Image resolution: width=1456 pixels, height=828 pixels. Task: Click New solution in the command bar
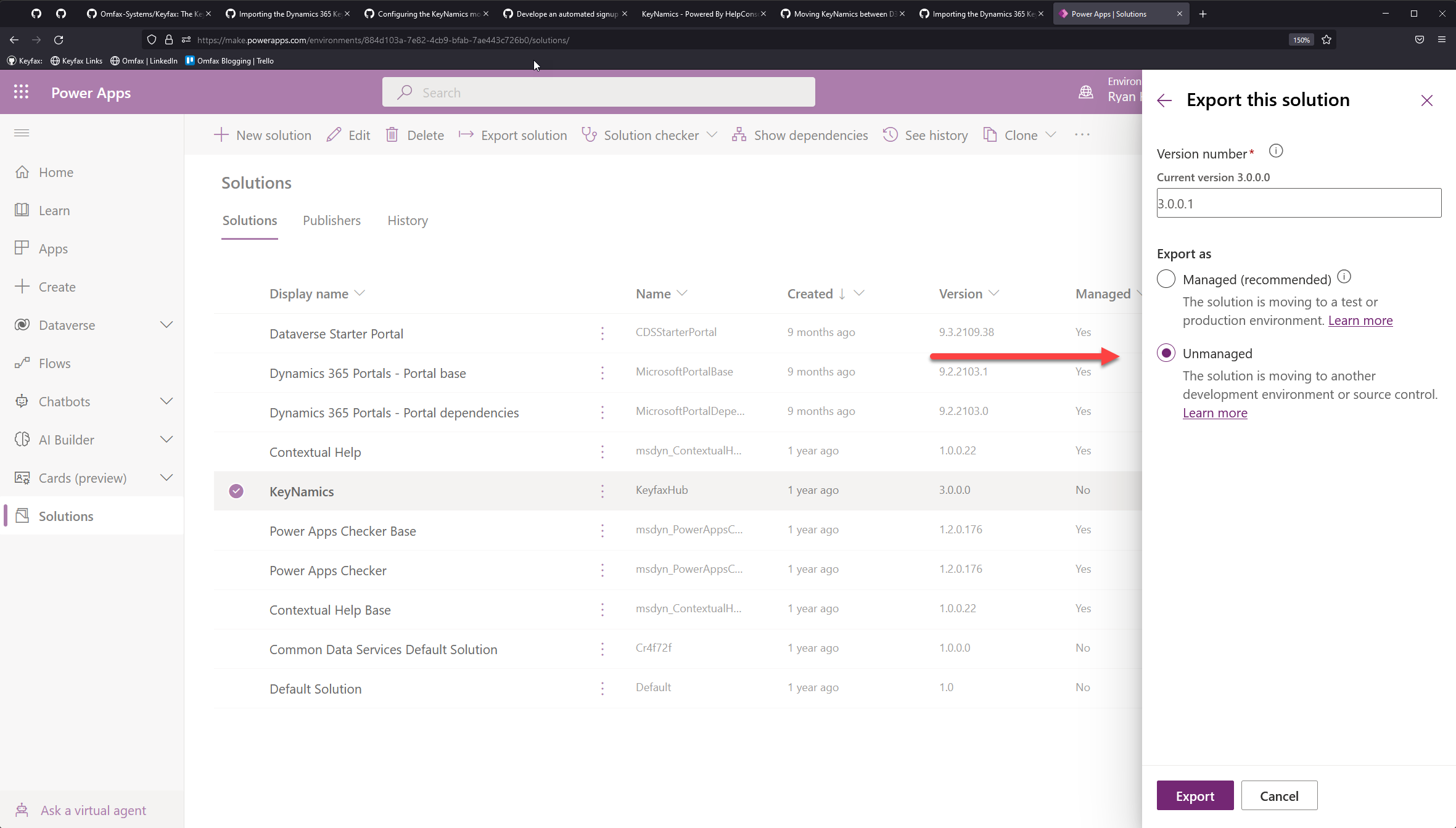pos(263,135)
